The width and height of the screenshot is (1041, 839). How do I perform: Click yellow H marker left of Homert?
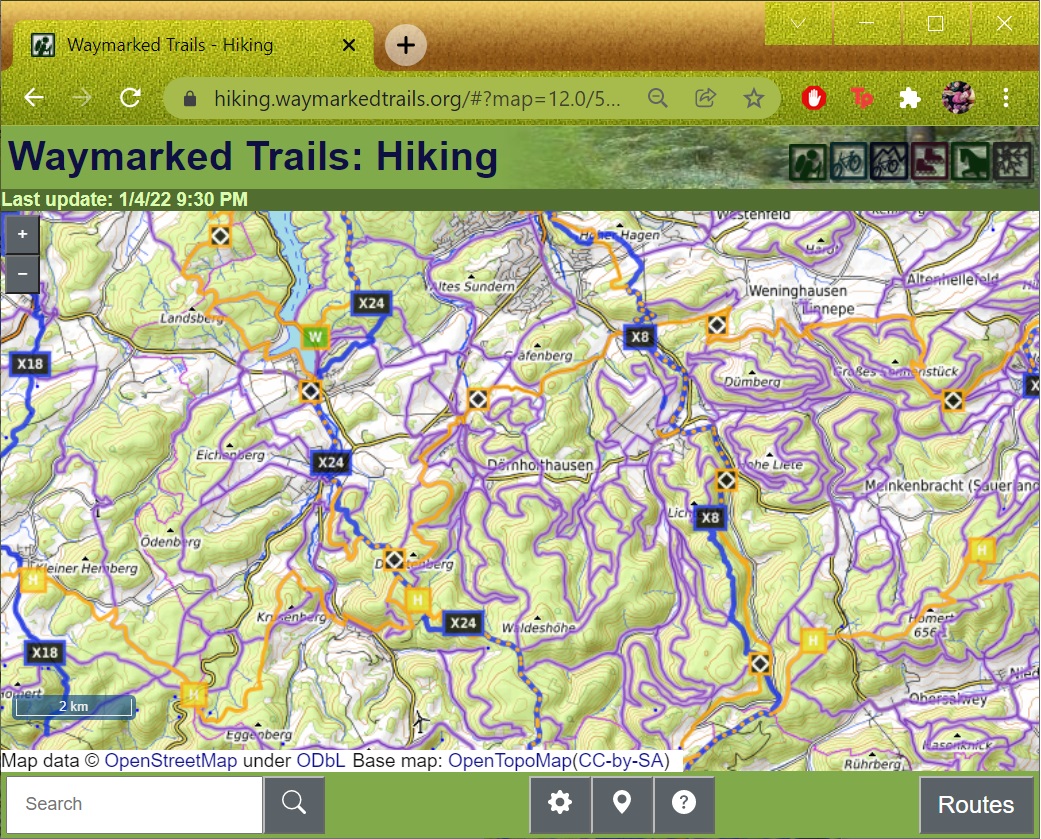[x=813, y=641]
